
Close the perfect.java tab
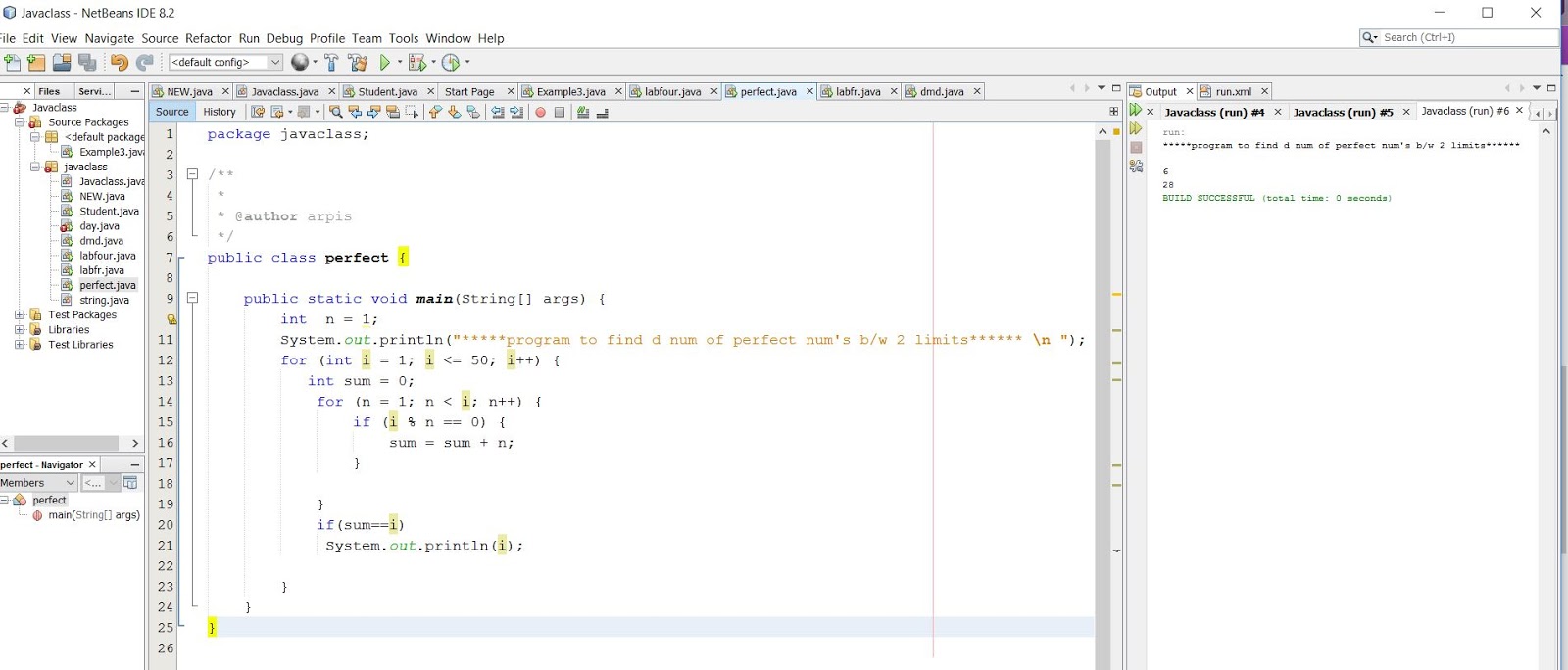809,91
